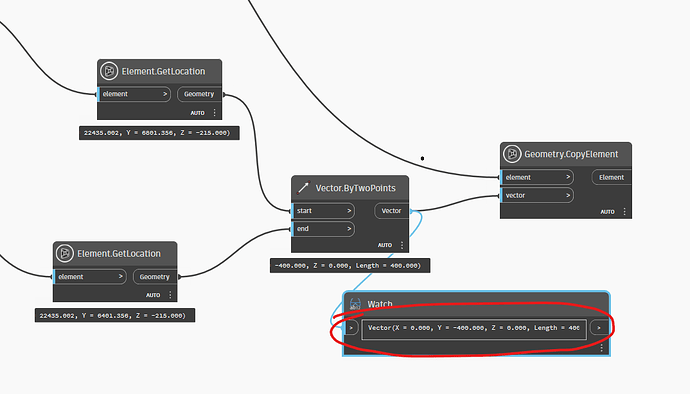Viewport: 690px width, 394px height.
Task: Open the upper Element.GetLocation options dots
Action: 214,113
